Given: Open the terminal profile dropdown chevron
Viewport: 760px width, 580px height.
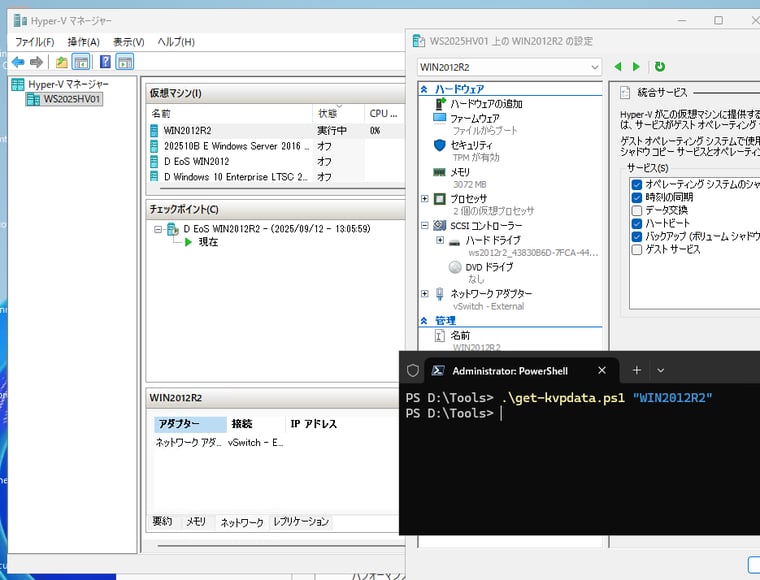Looking at the screenshot, I should click(661, 371).
